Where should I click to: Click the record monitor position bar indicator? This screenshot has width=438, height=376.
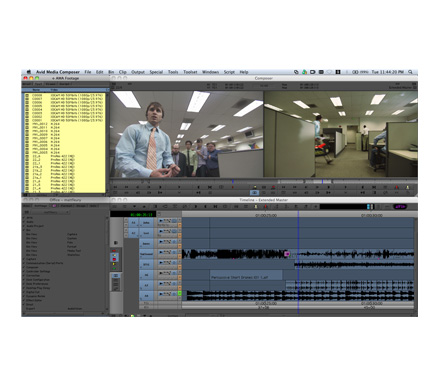click(x=322, y=182)
